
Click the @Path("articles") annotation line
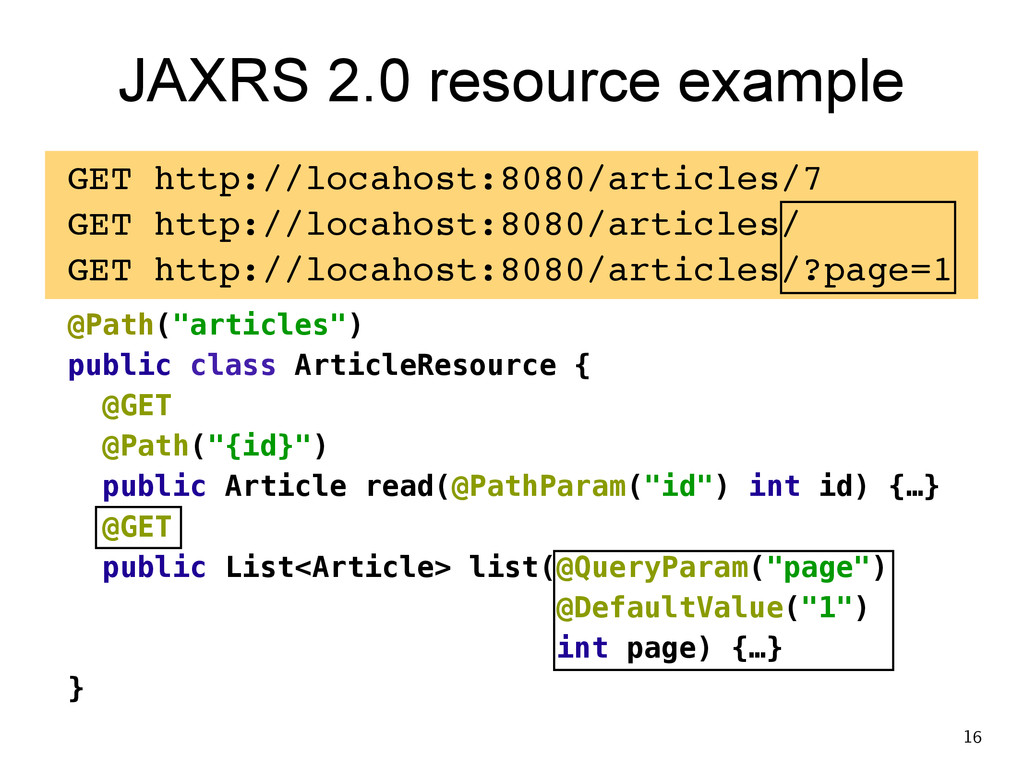click(214, 325)
